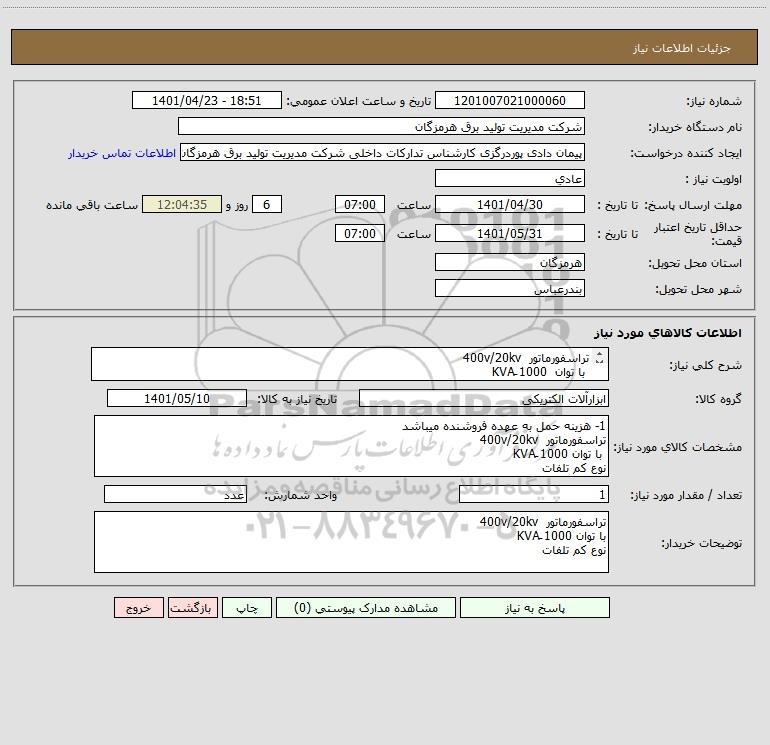Click 'ایجاد کننده درخواست:' label
The width and height of the screenshot is (770, 745).
tap(686, 154)
